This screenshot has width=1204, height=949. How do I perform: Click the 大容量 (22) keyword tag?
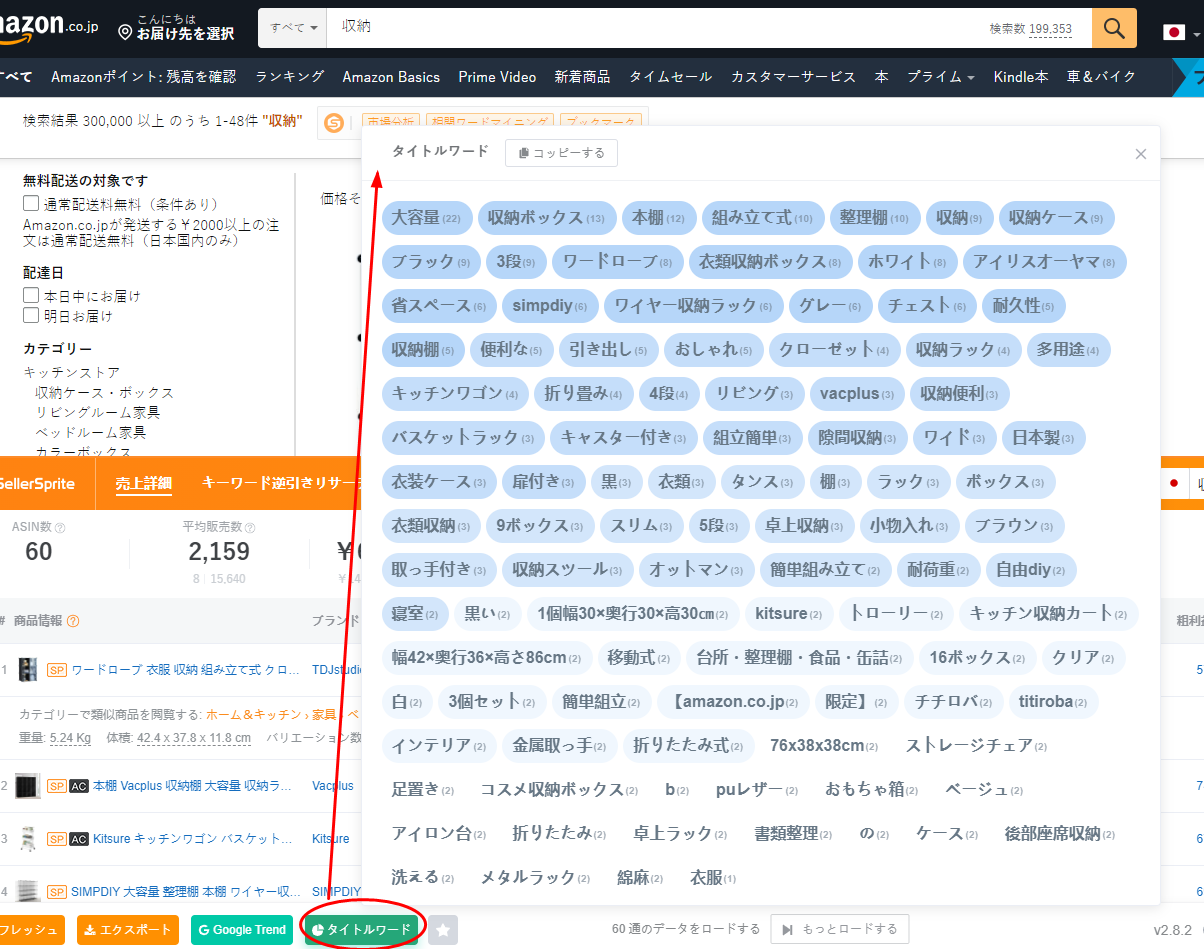426,218
